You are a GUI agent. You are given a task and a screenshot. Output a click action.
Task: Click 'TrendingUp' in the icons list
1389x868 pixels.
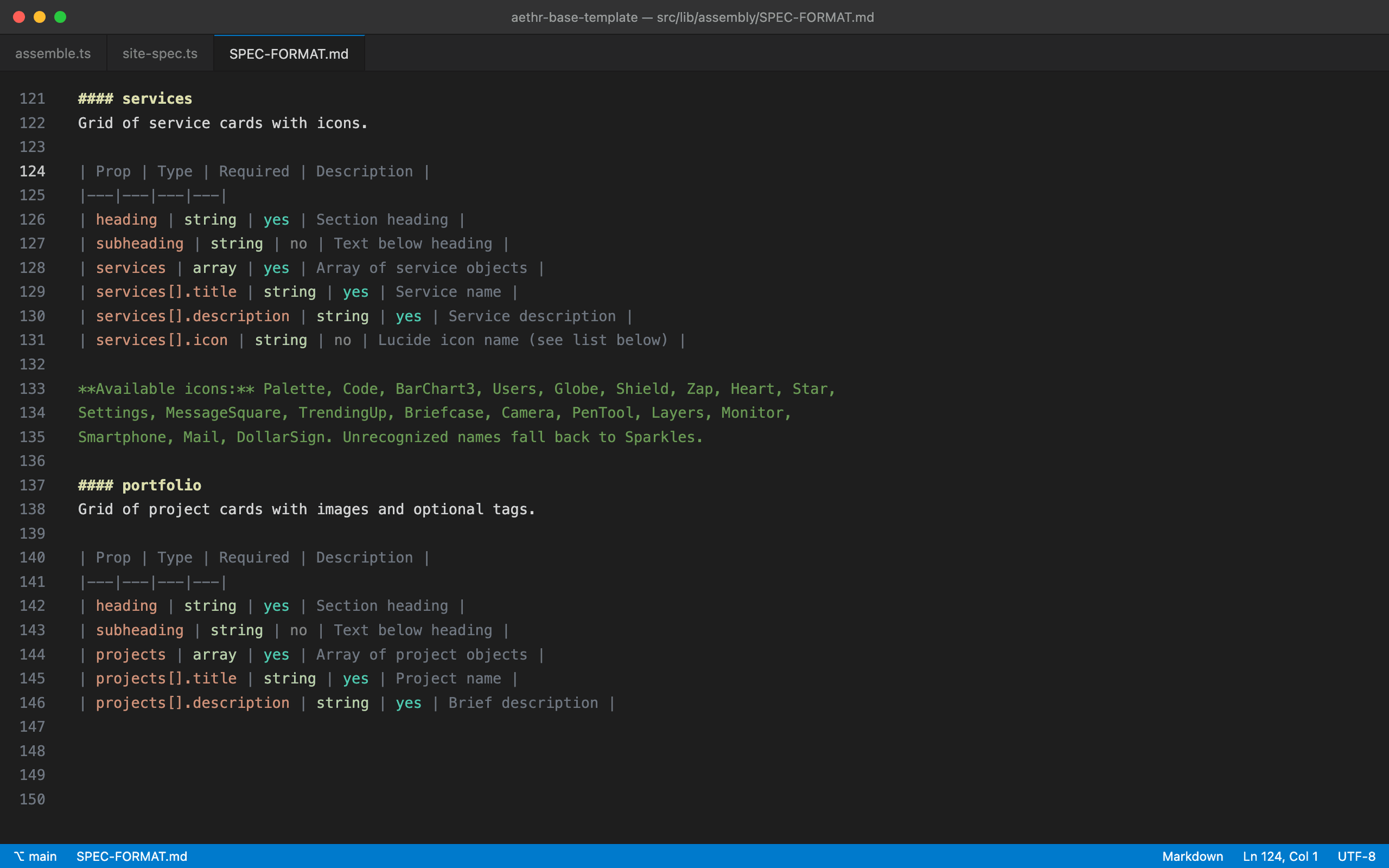[342, 413]
